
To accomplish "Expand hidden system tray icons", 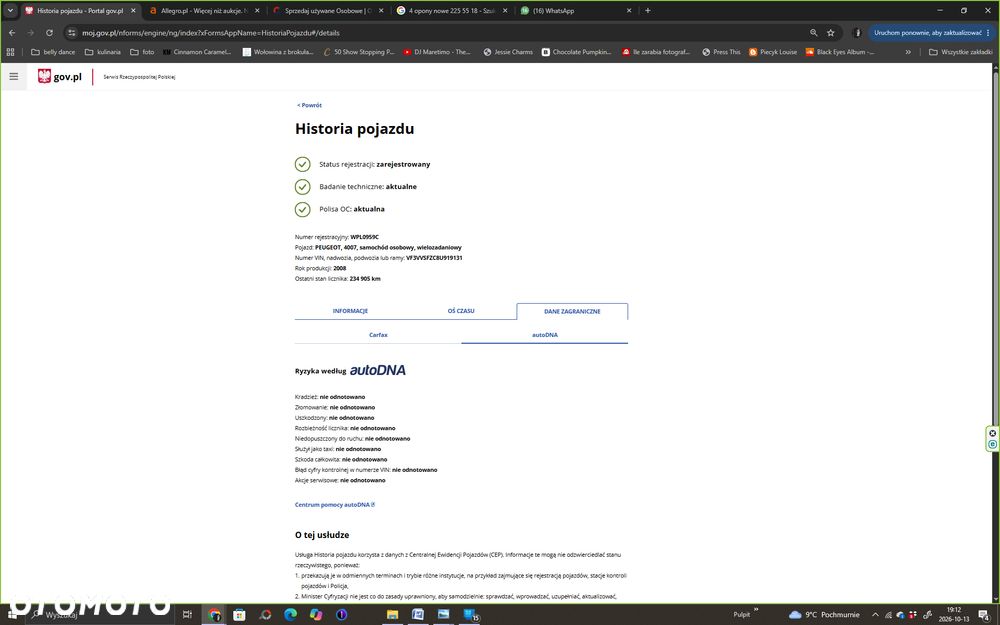I will (x=875, y=615).
